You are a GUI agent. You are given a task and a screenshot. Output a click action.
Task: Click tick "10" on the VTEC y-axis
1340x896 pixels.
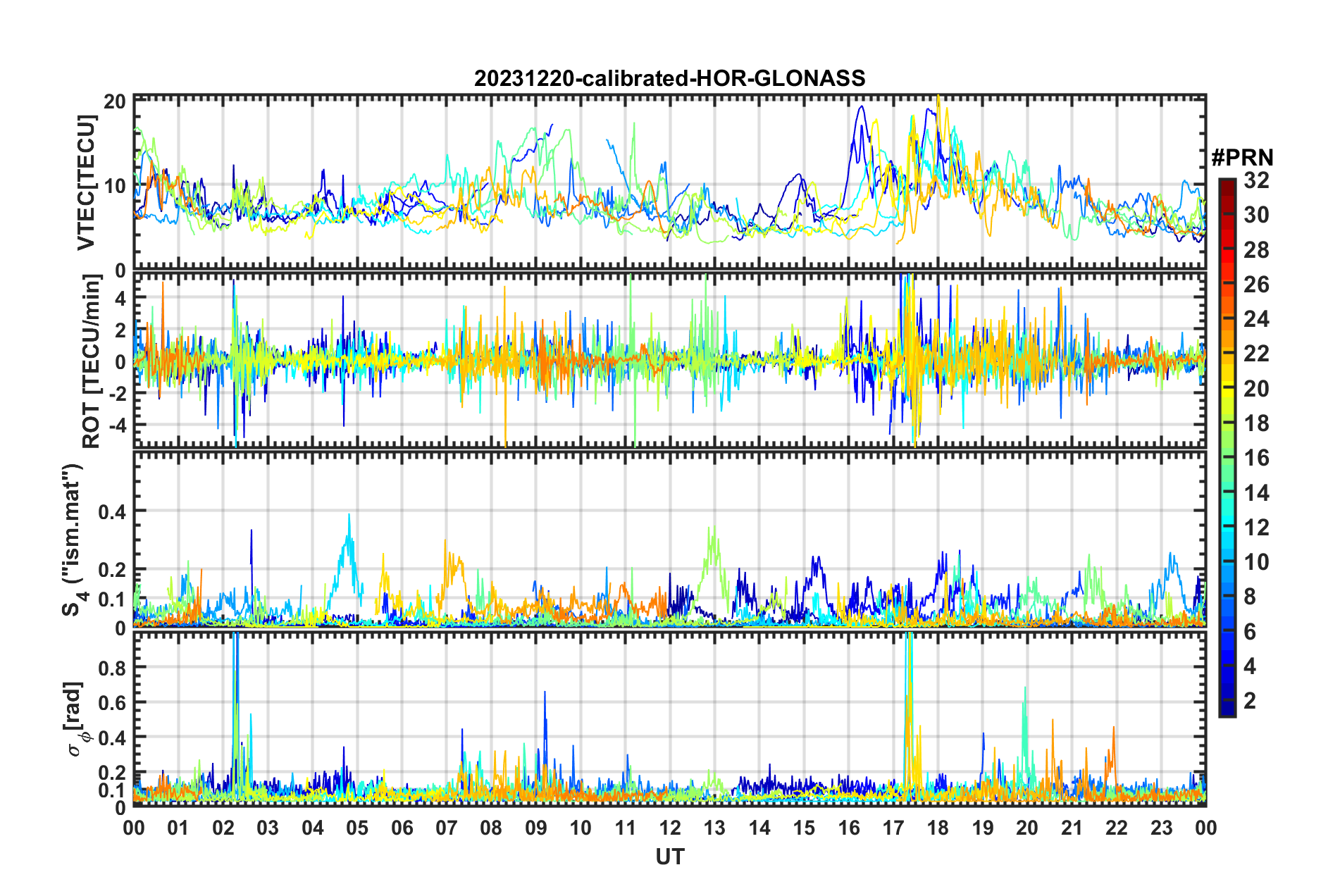click(x=115, y=186)
